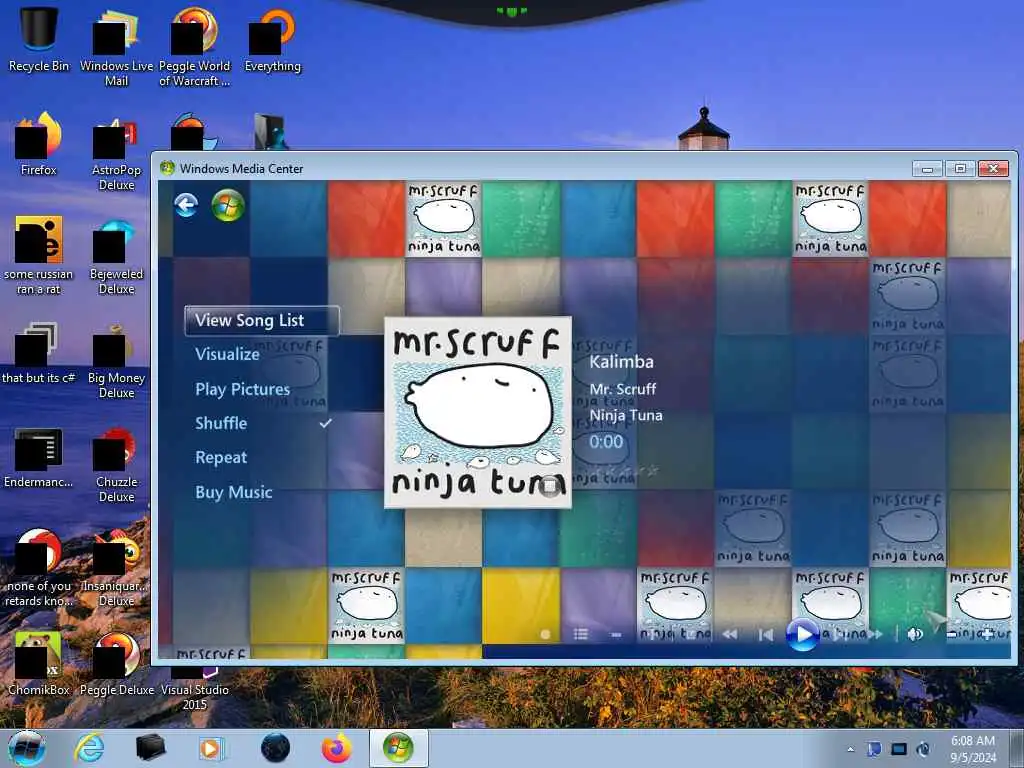
Task: Open the taskbar clock showing 6:08 AM
Action: pos(973,749)
